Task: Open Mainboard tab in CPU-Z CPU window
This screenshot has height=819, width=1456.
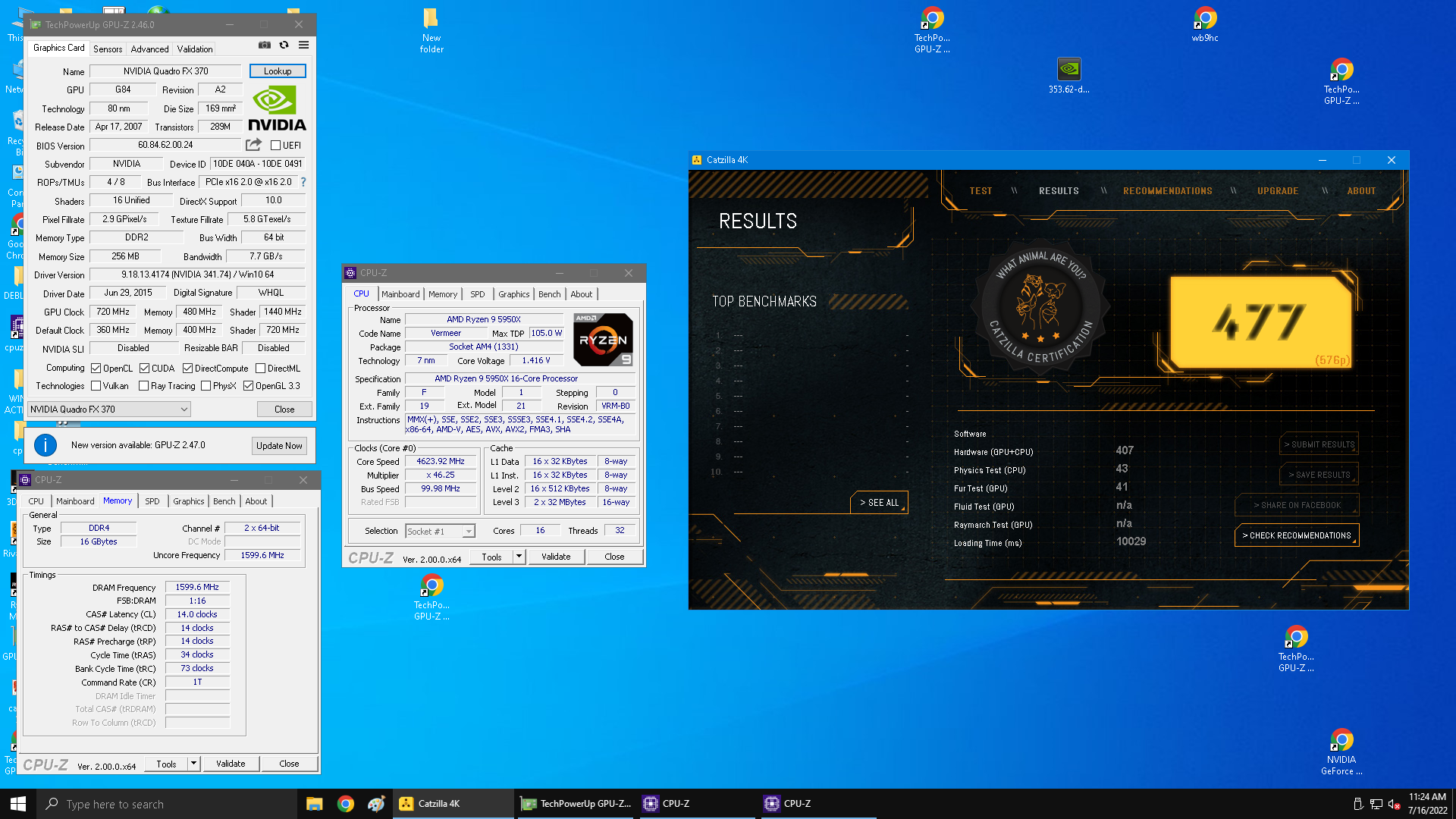Action: pos(400,294)
